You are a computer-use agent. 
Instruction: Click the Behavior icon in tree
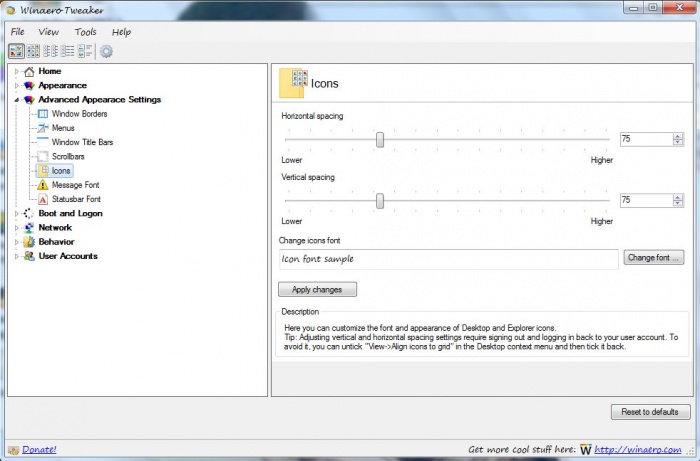[29, 242]
